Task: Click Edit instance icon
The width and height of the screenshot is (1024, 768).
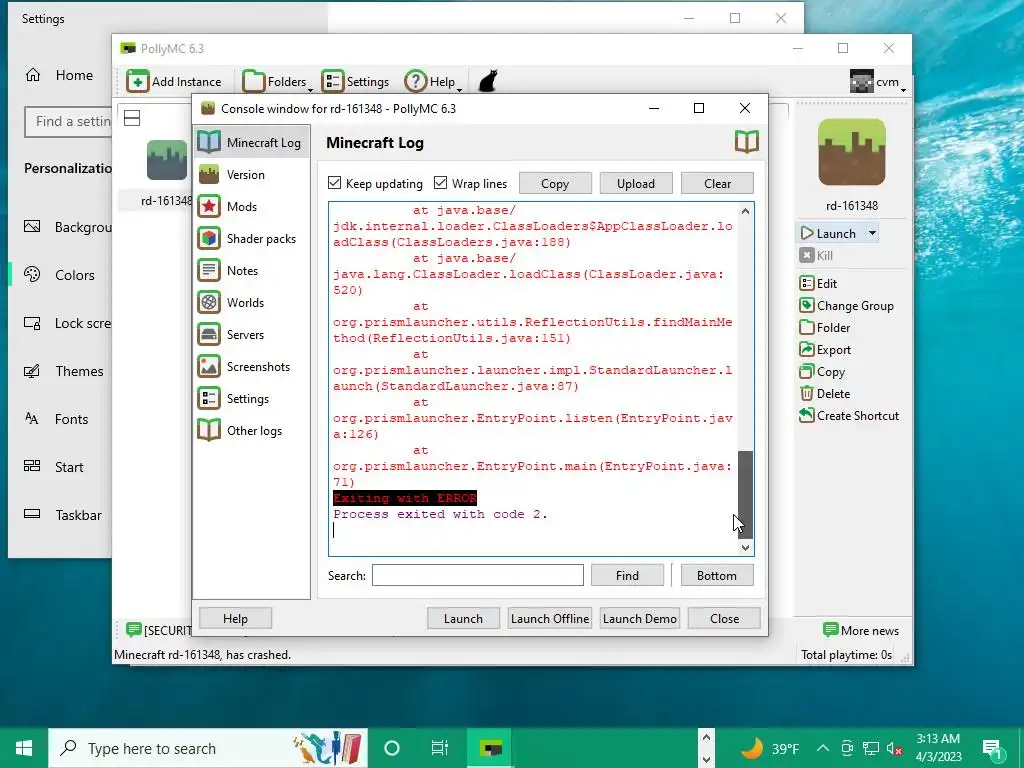Action: [x=807, y=283]
